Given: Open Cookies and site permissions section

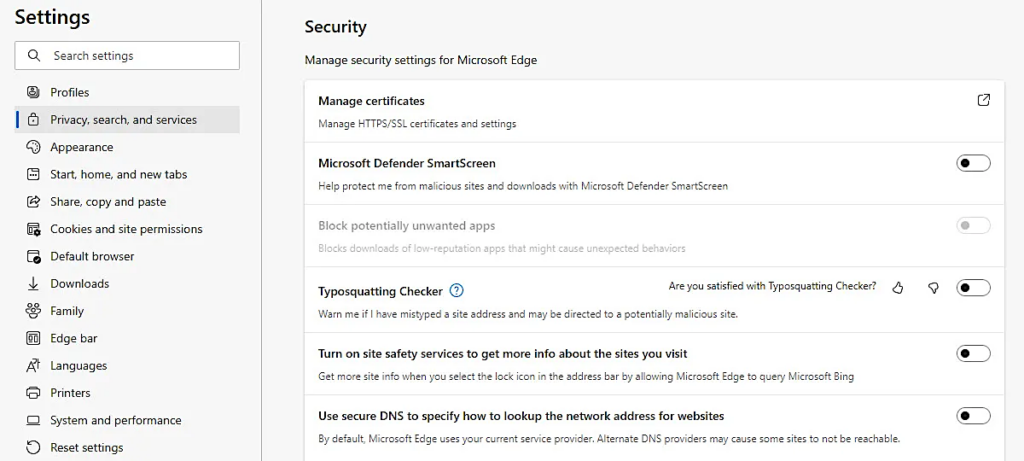Looking at the screenshot, I should click(127, 229).
